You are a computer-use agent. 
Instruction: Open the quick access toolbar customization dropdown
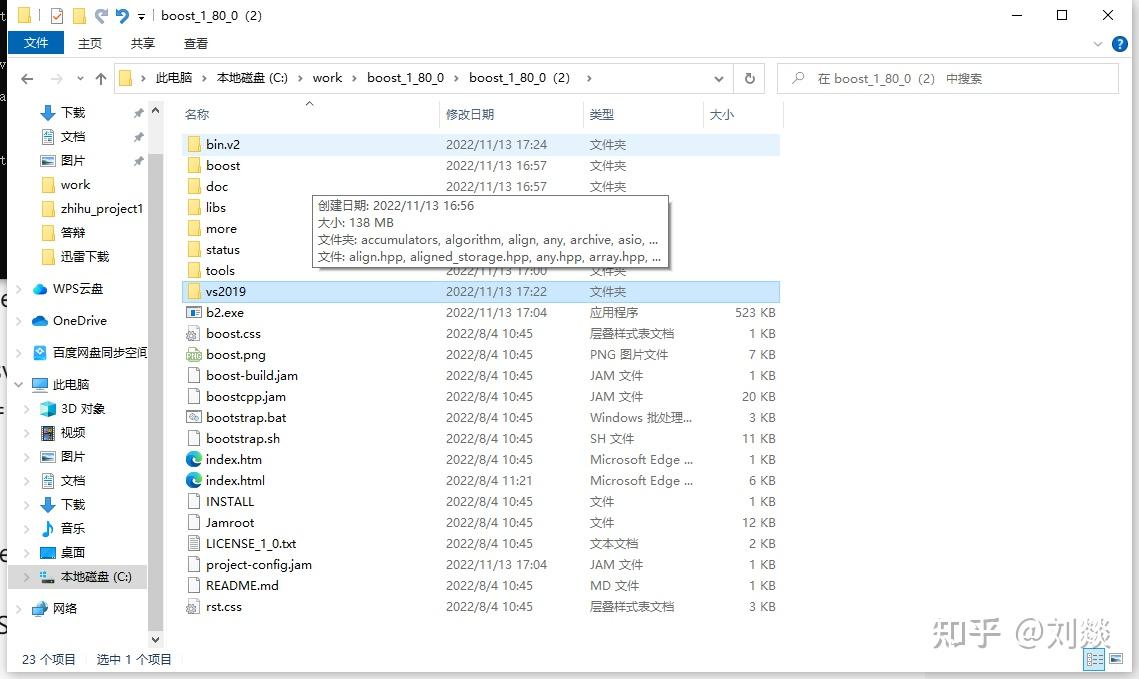(141, 15)
